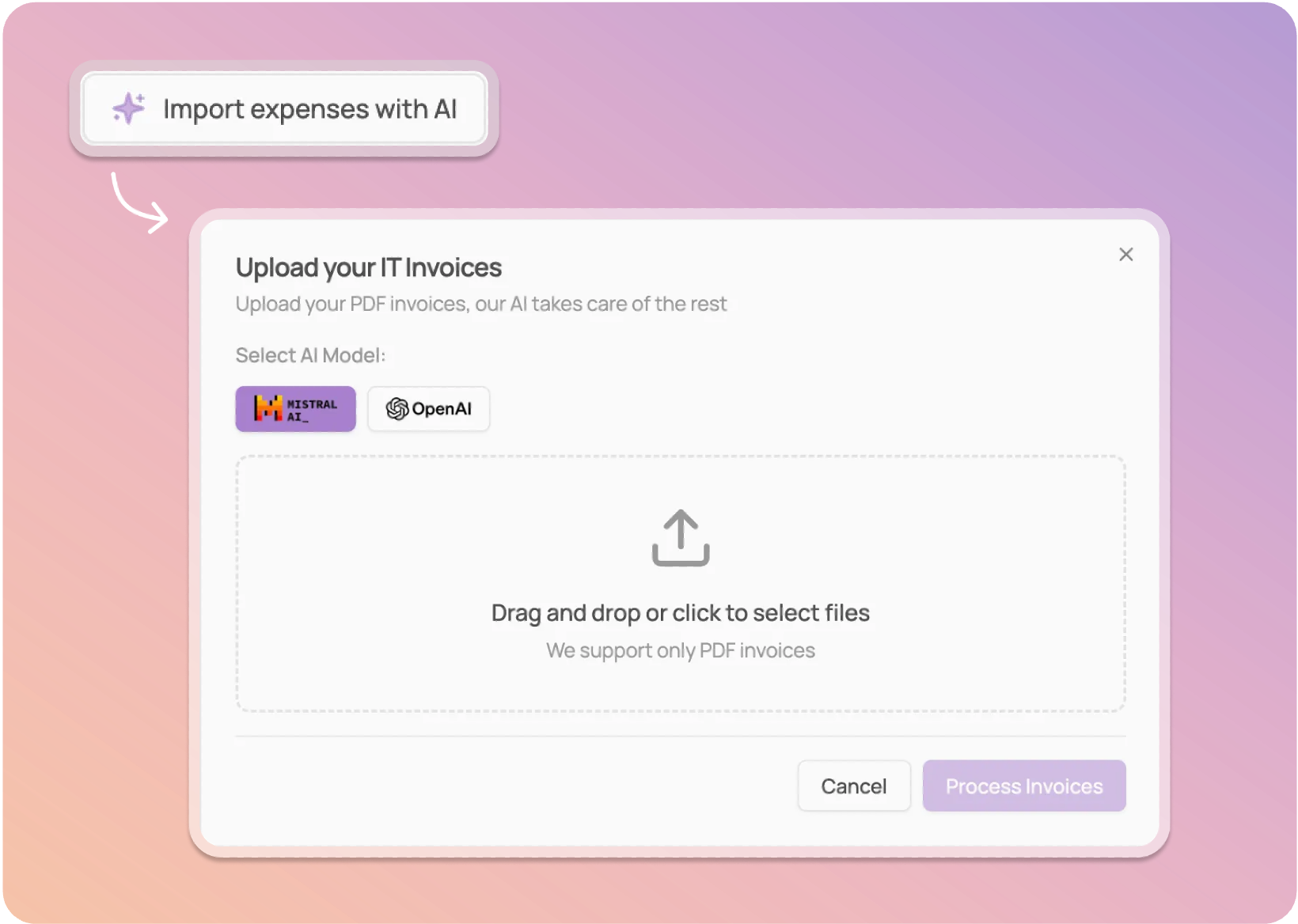Click the OpenAI knot logo icon
Viewport: 1298px width, 924px height.
(397, 409)
